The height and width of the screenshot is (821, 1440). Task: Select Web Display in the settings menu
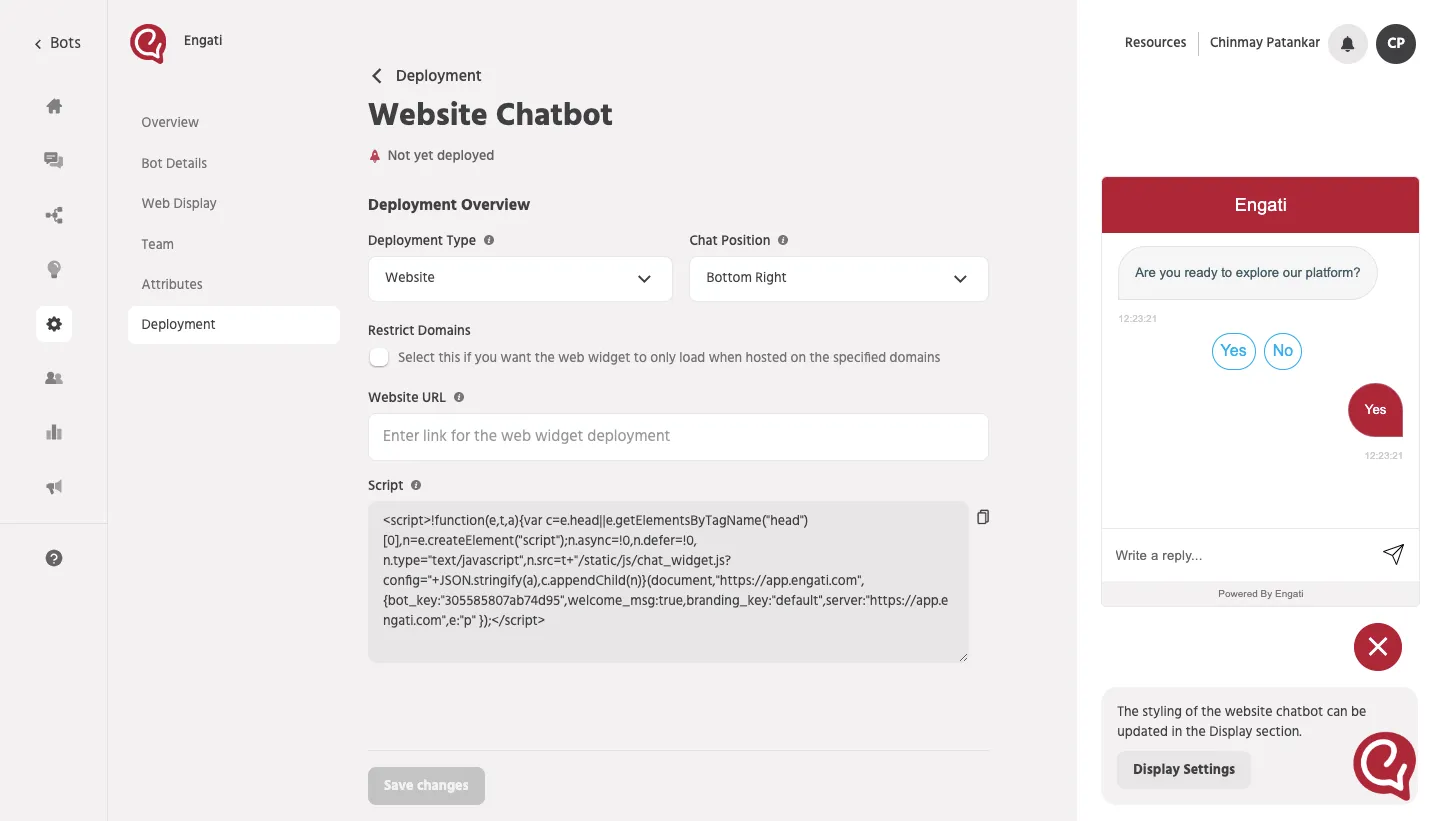[179, 203]
